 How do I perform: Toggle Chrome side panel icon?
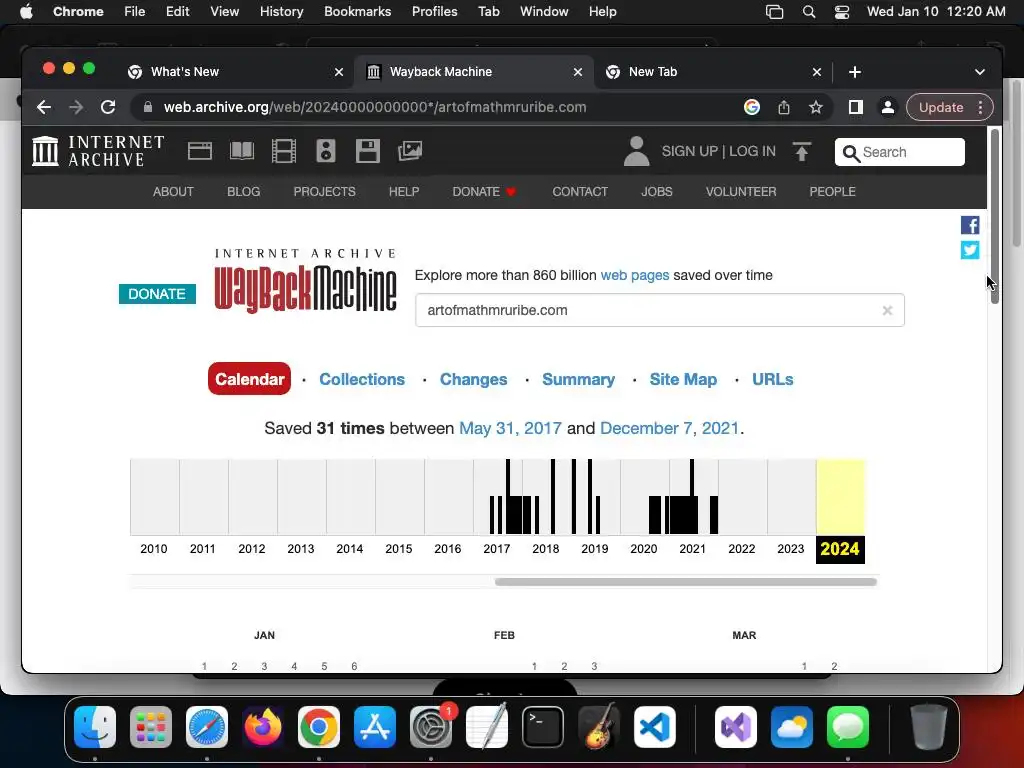(856, 107)
